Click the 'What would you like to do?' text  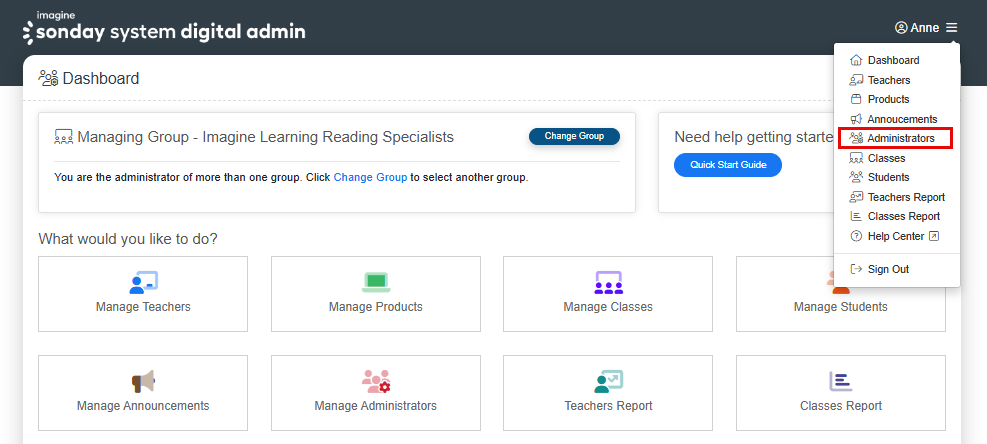(x=128, y=239)
